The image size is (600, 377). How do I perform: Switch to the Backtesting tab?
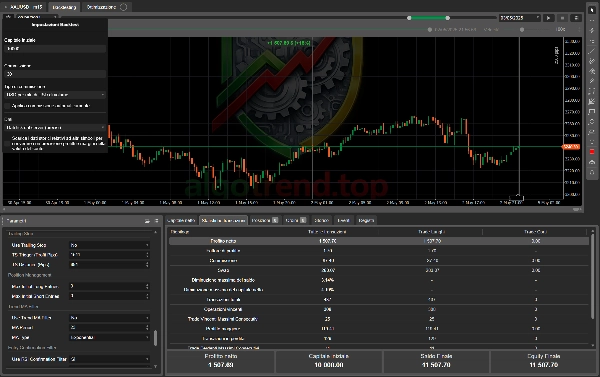point(64,7)
